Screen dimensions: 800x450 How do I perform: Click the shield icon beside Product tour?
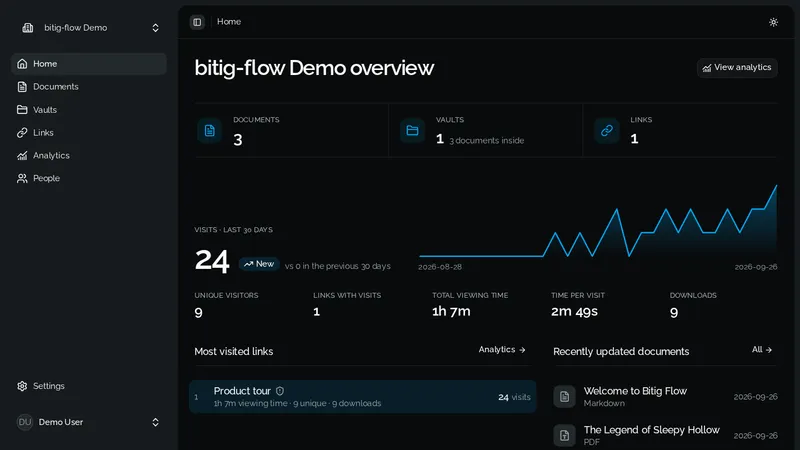280,391
